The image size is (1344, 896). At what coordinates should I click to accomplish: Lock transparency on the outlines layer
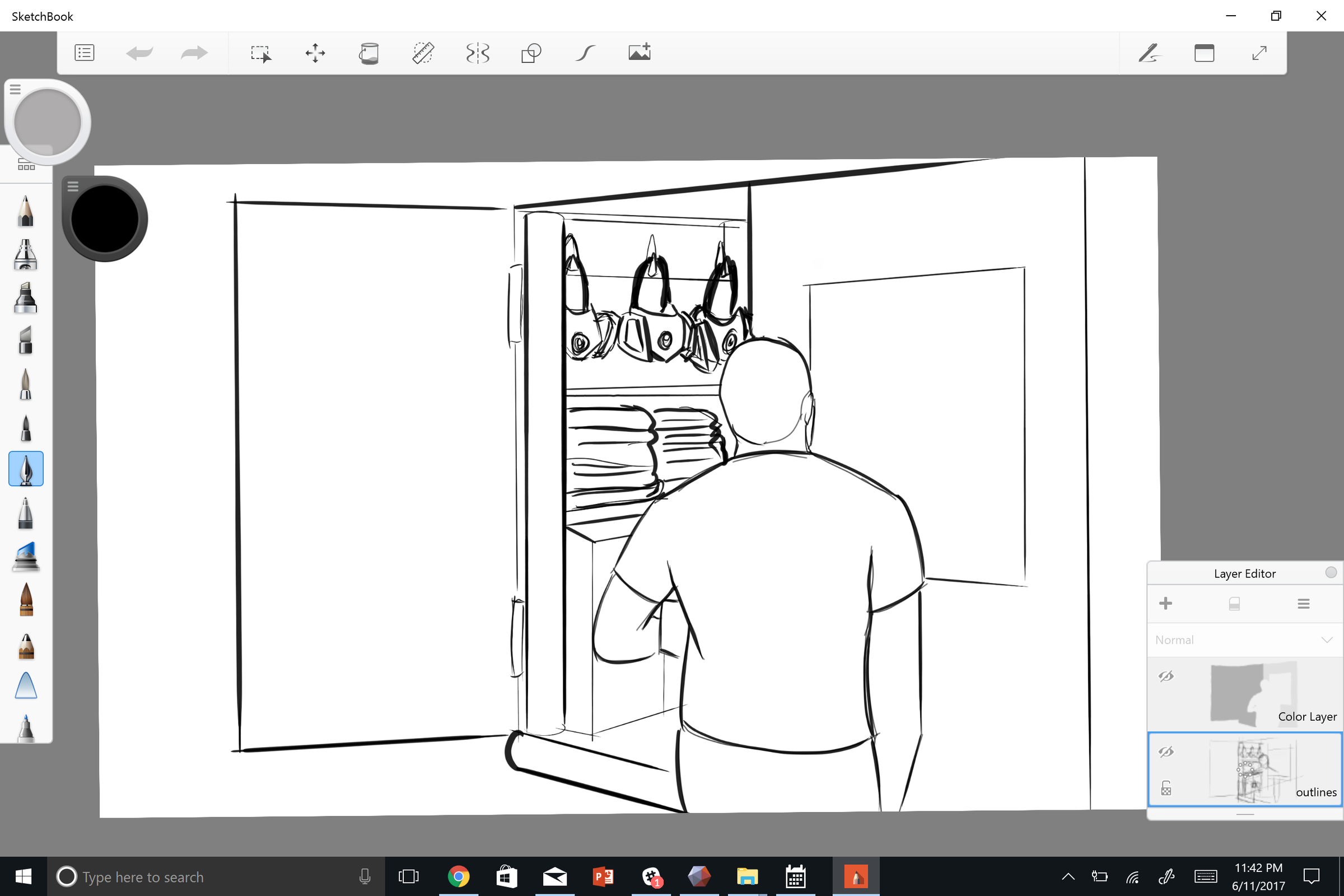point(1166,788)
